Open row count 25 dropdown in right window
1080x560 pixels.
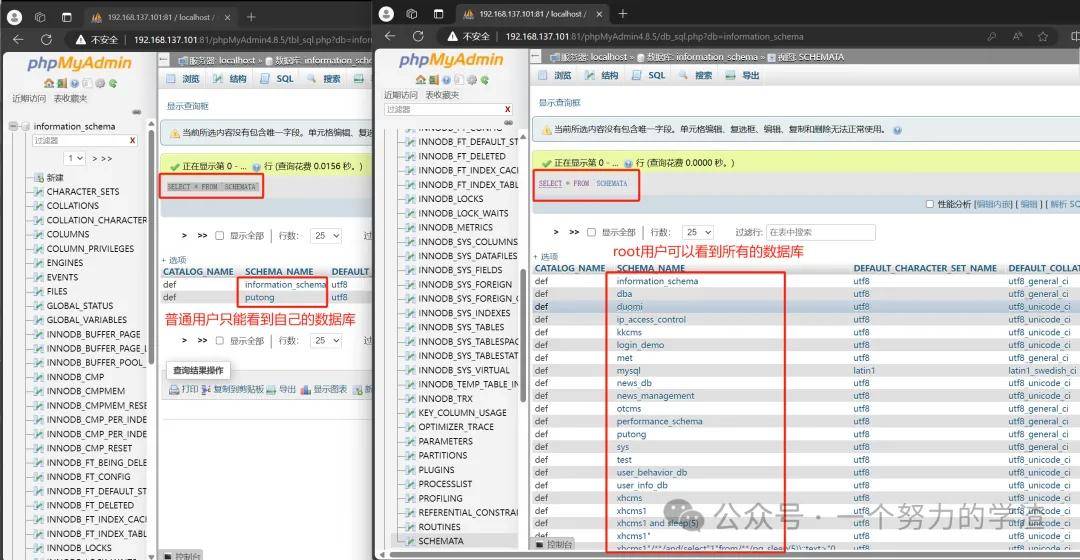(x=697, y=232)
